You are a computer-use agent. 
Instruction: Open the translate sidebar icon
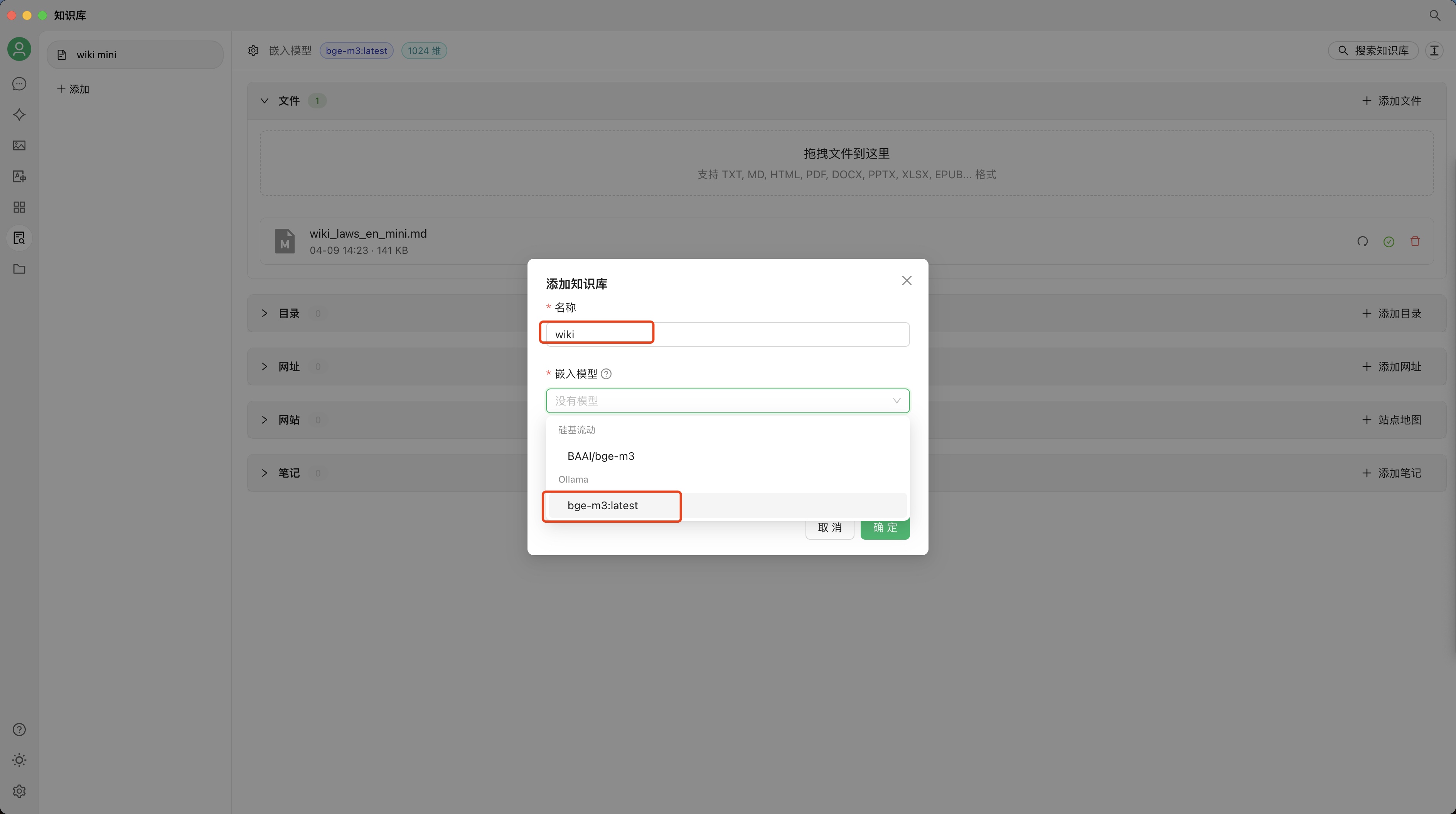(19, 176)
